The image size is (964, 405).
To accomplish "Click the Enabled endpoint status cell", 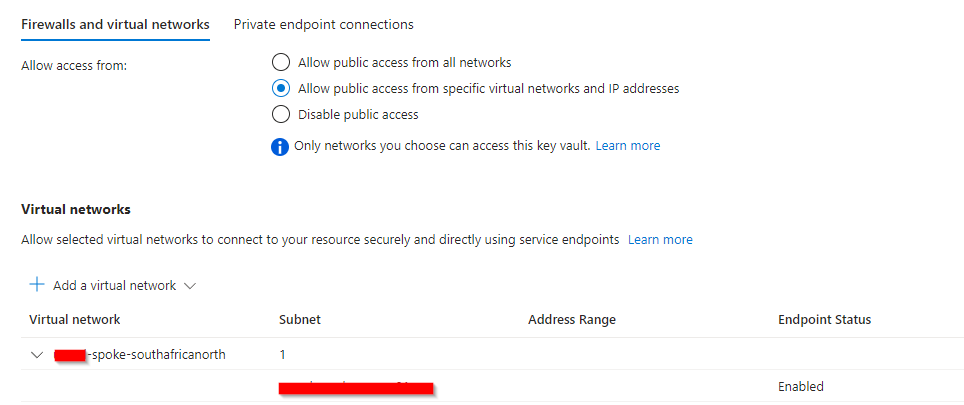I will tap(800, 387).
